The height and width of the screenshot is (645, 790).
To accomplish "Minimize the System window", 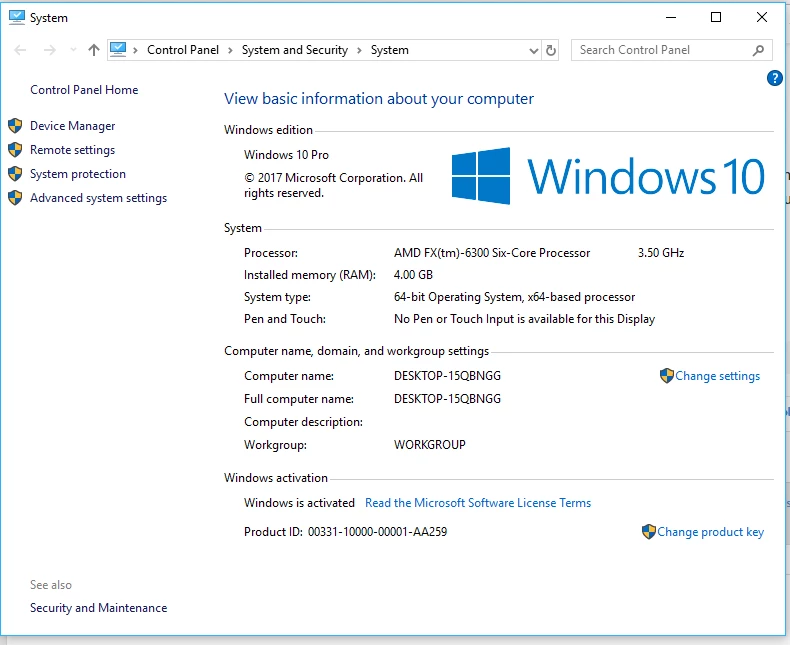I will pyautogui.click(x=671, y=18).
